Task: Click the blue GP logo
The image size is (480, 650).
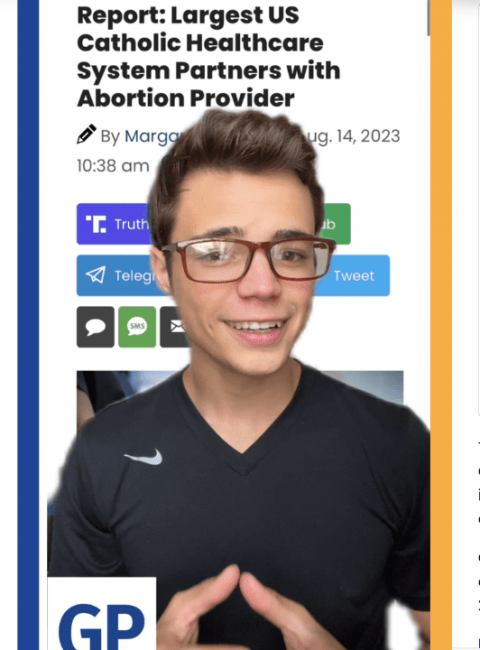Action: (x=102, y=626)
